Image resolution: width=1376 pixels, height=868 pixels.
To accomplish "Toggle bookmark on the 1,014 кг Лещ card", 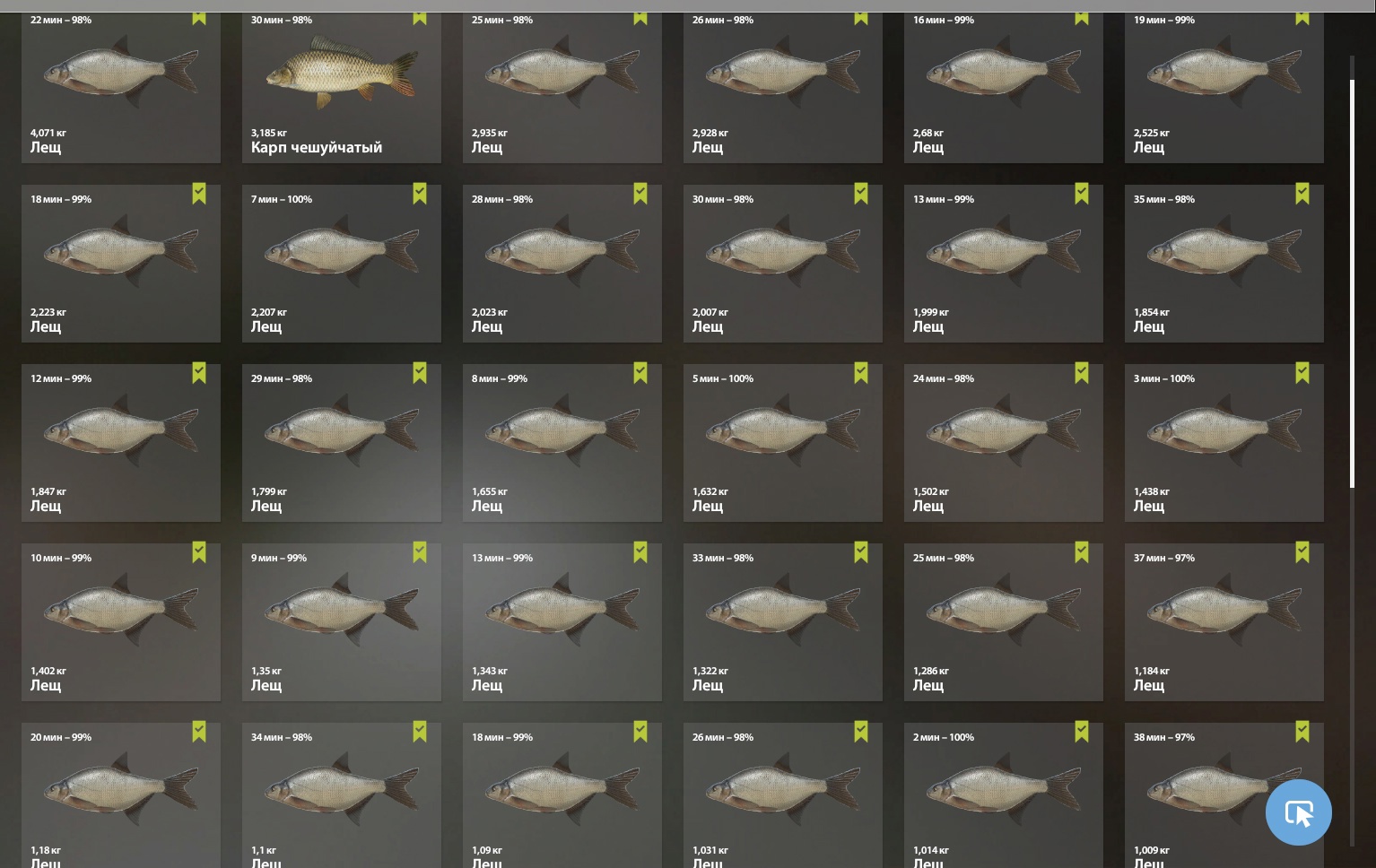I will click(x=1082, y=732).
